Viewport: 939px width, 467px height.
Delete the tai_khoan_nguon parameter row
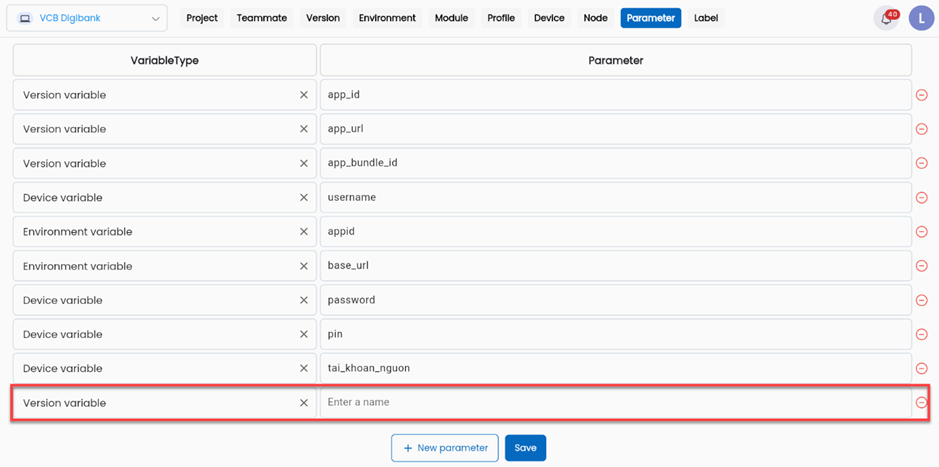[922, 369]
